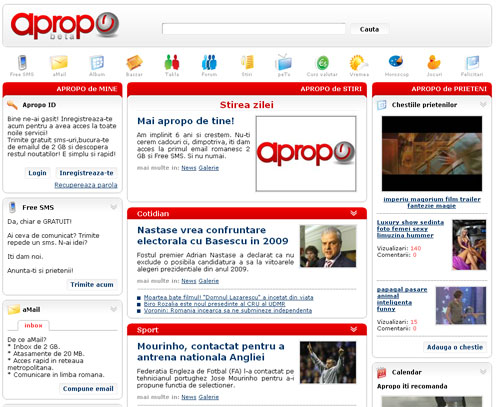Click the envelope icon in aMail panel
Image resolution: width=500 pixels, height=407 pixels.
pyautogui.click(x=14, y=309)
